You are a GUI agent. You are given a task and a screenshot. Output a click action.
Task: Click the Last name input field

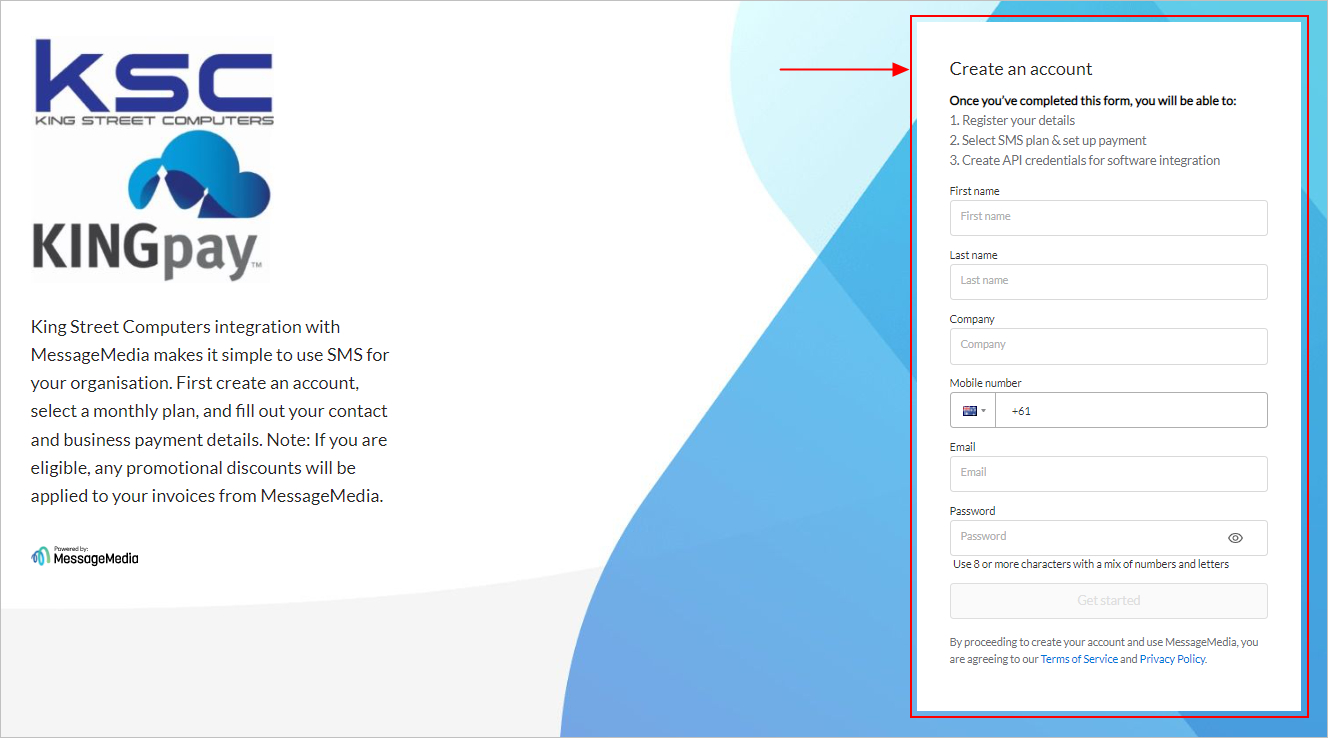(1108, 281)
